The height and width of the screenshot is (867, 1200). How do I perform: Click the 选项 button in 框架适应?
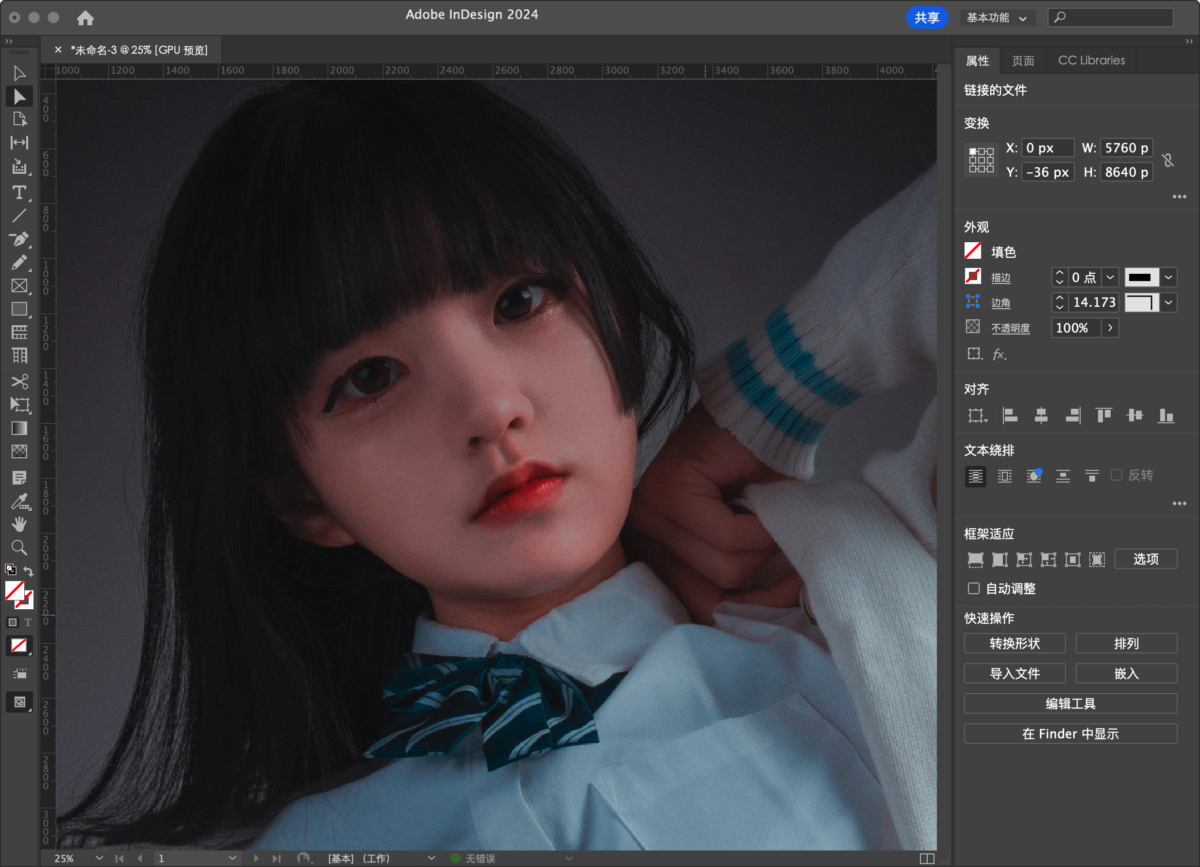1146,559
